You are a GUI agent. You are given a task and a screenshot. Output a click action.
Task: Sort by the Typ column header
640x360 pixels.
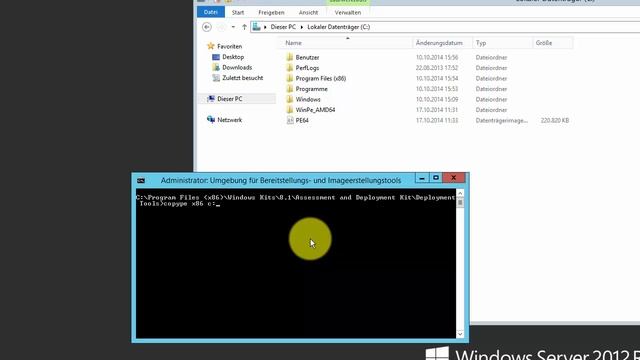click(502, 43)
